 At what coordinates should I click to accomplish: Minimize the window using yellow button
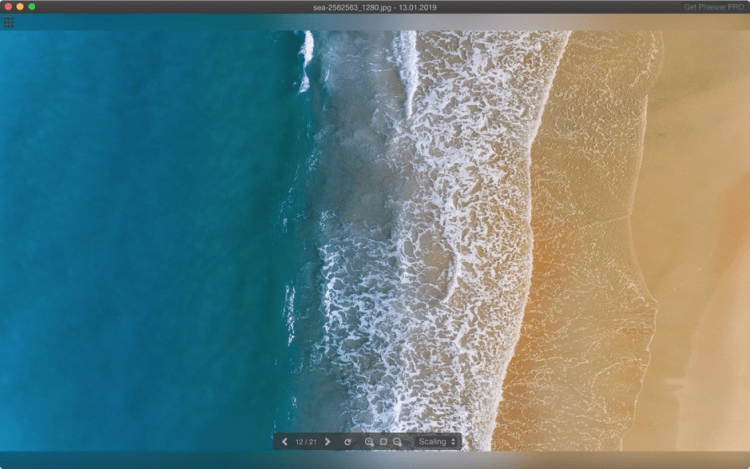[x=19, y=7]
